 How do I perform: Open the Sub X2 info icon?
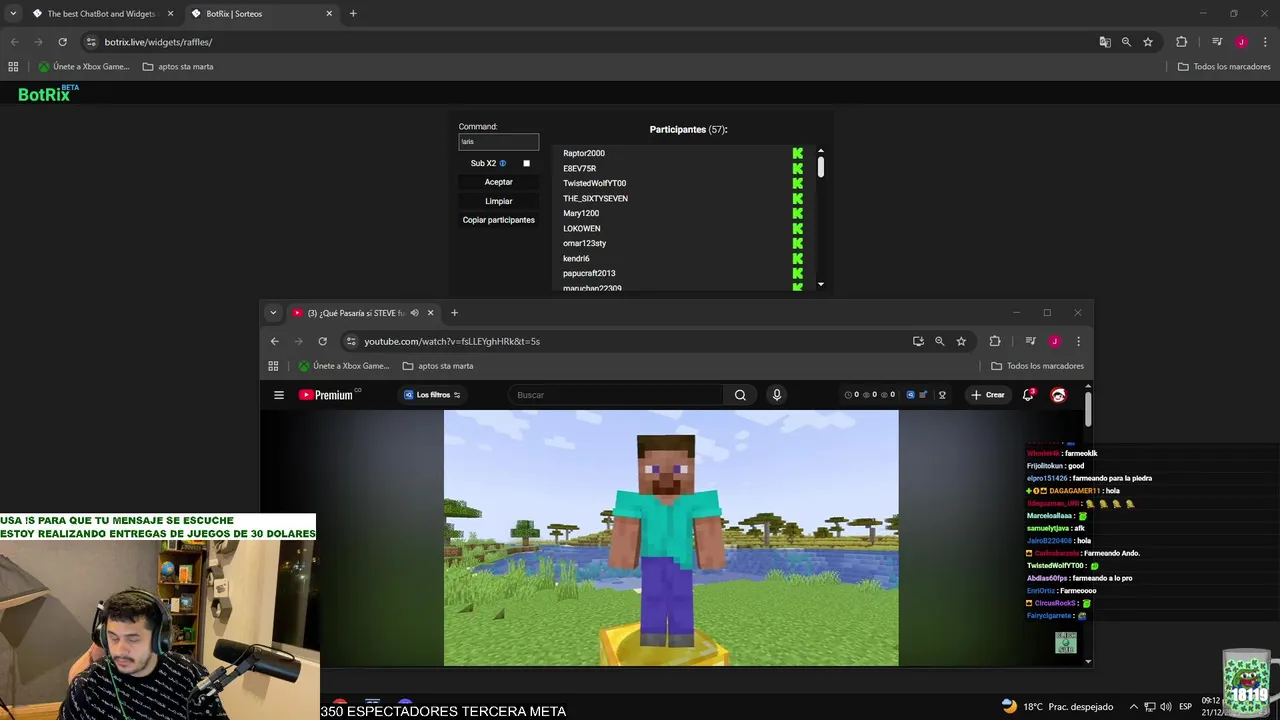click(x=503, y=163)
